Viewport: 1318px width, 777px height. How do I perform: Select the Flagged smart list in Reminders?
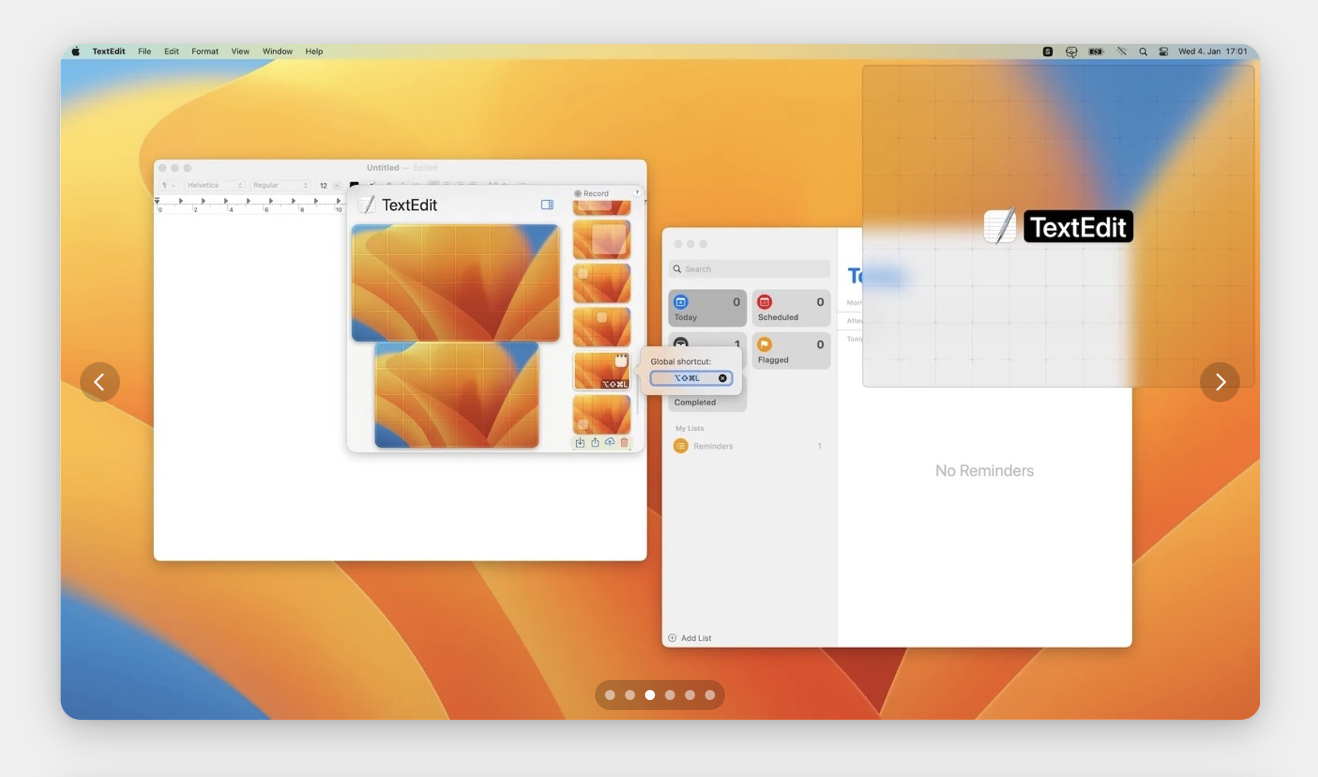(x=791, y=351)
